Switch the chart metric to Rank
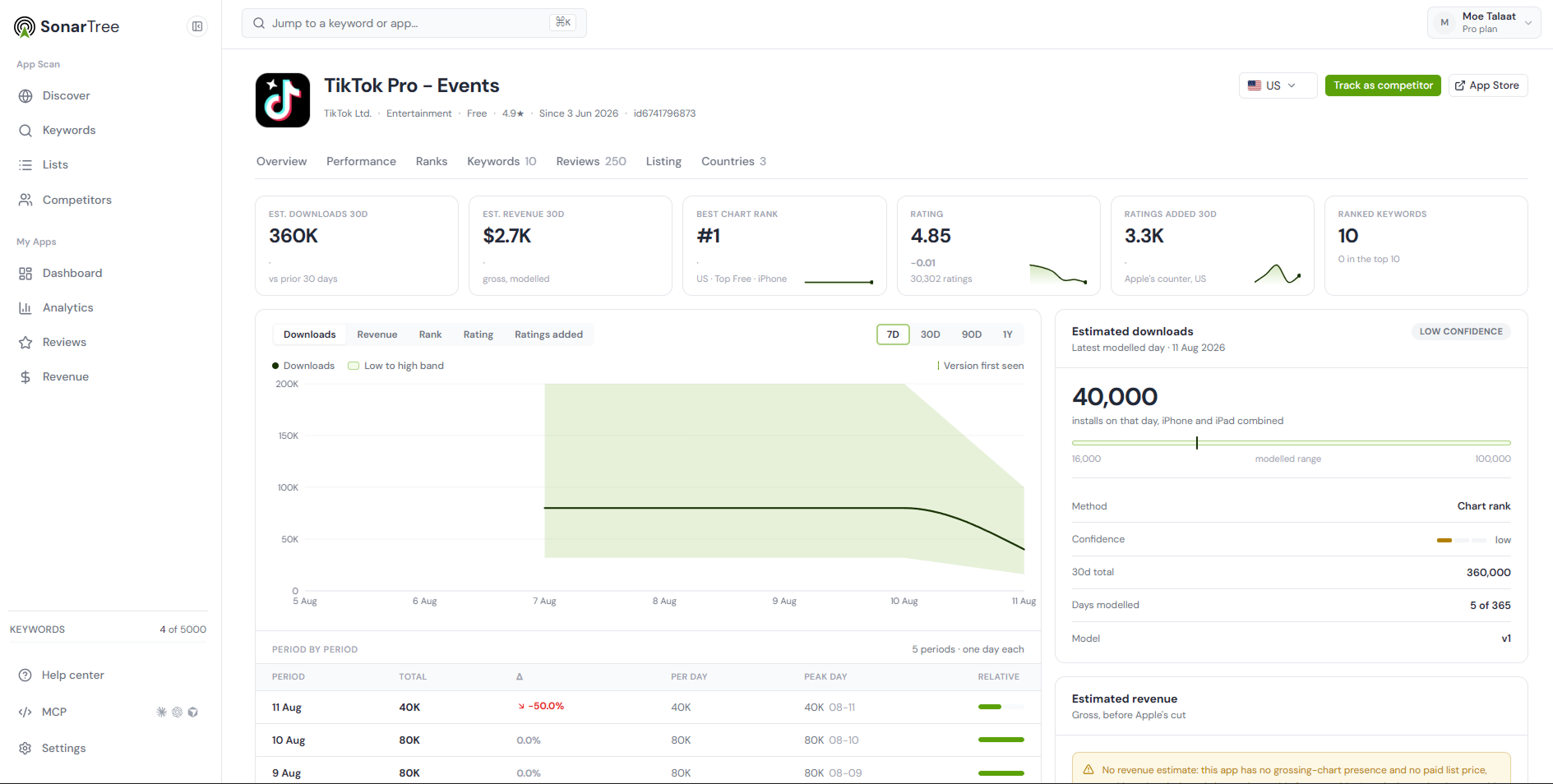The width and height of the screenshot is (1553, 784). point(431,334)
